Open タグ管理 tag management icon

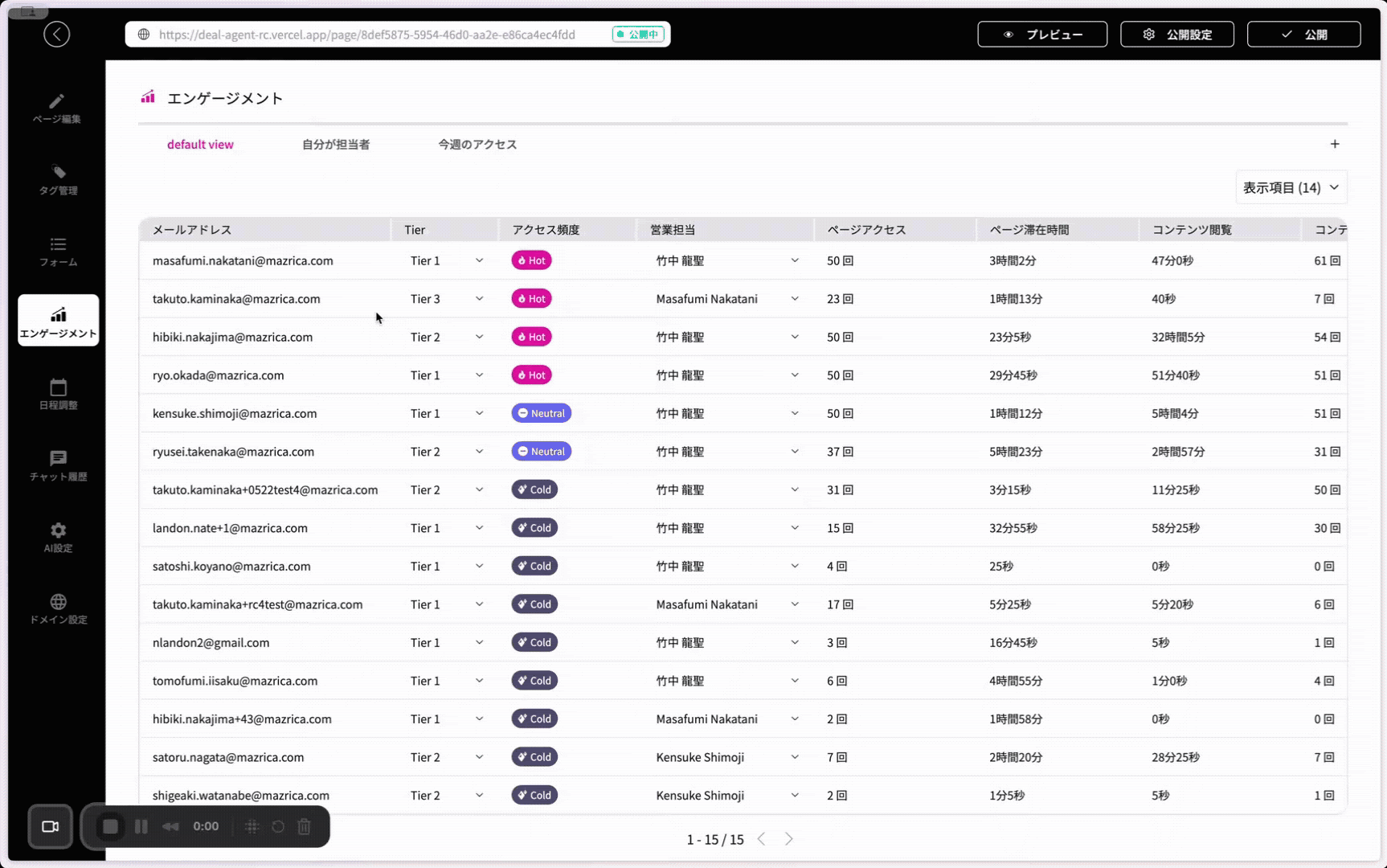tap(58, 179)
